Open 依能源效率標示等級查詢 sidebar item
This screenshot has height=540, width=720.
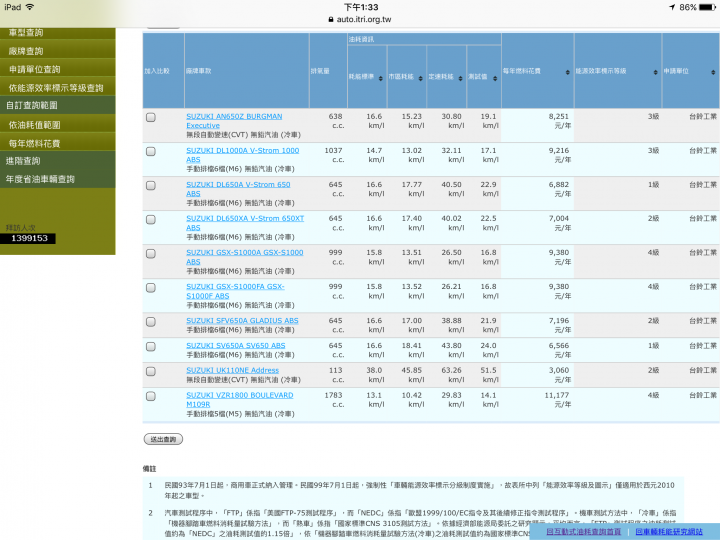(x=57, y=88)
